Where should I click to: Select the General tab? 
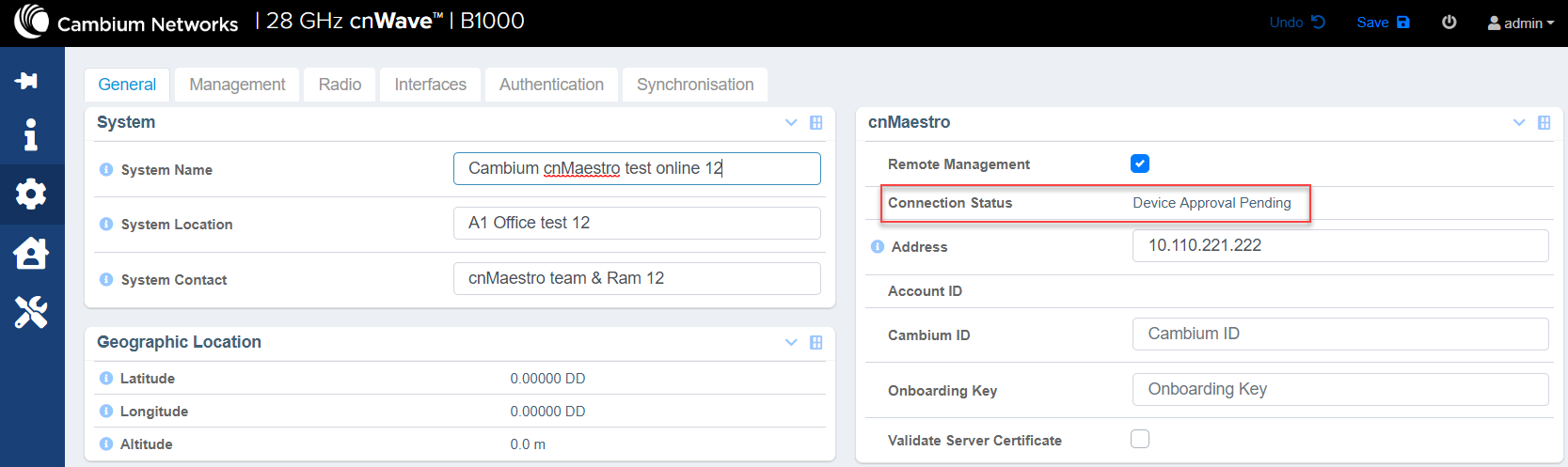click(x=127, y=85)
